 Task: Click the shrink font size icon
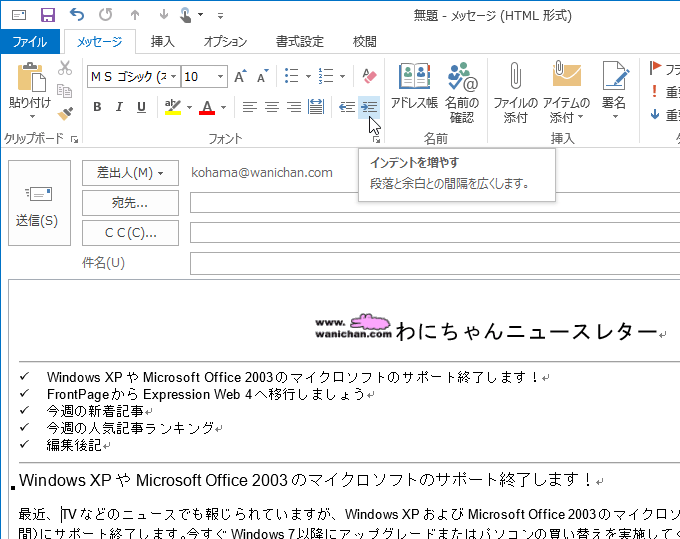[x=262, y=76]
